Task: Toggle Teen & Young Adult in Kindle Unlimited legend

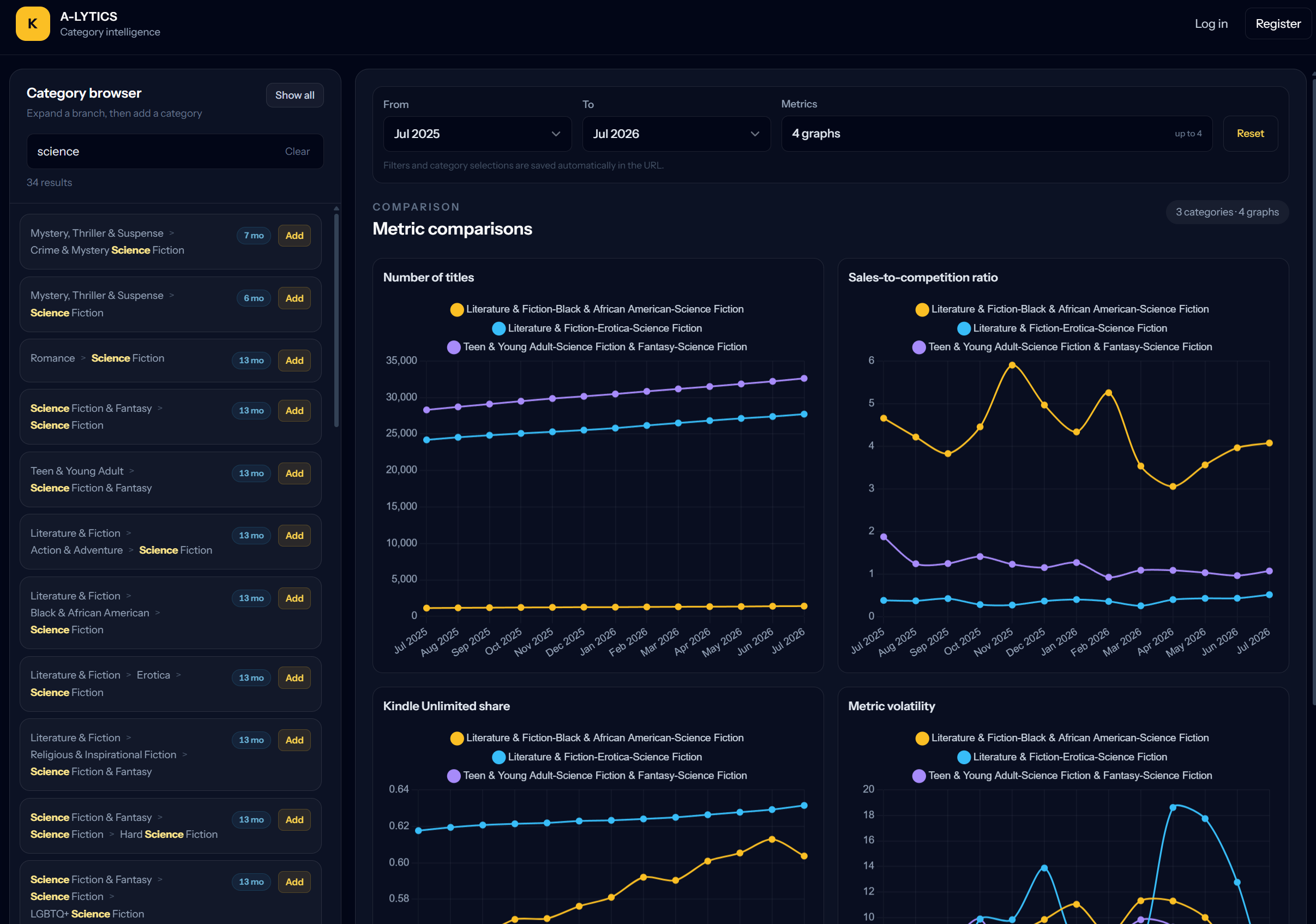Action: click(x=597, y=776)
